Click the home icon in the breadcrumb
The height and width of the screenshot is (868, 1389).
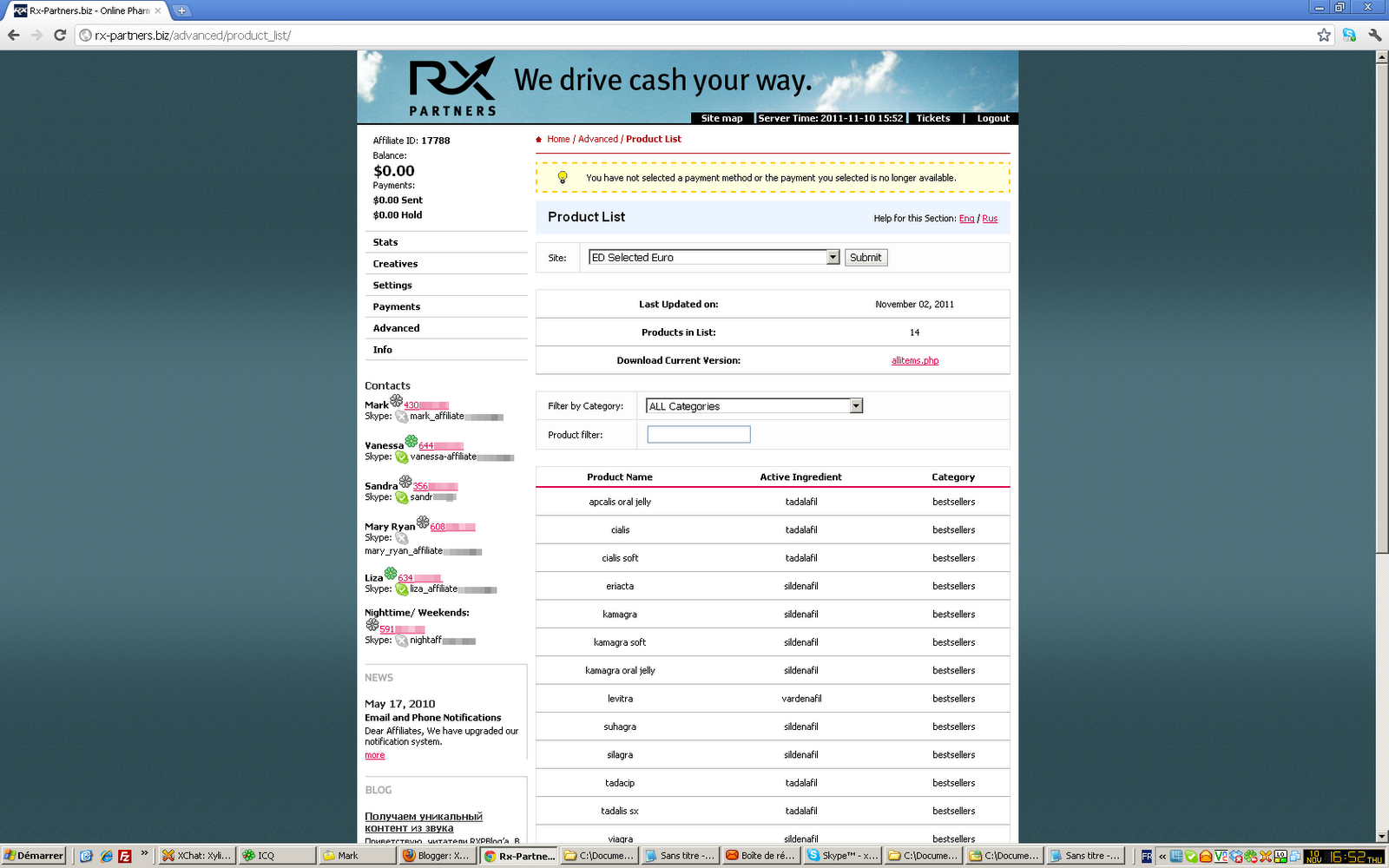(539, 140)
